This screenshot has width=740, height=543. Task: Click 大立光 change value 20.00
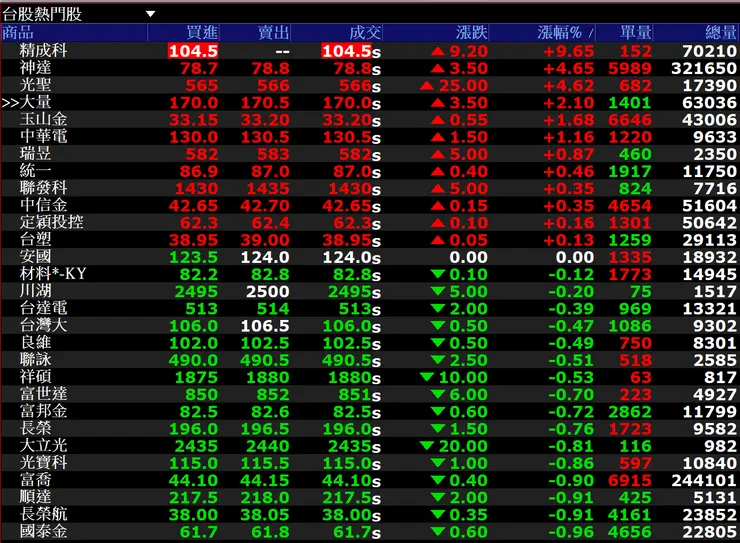click(x=463, y=446)
